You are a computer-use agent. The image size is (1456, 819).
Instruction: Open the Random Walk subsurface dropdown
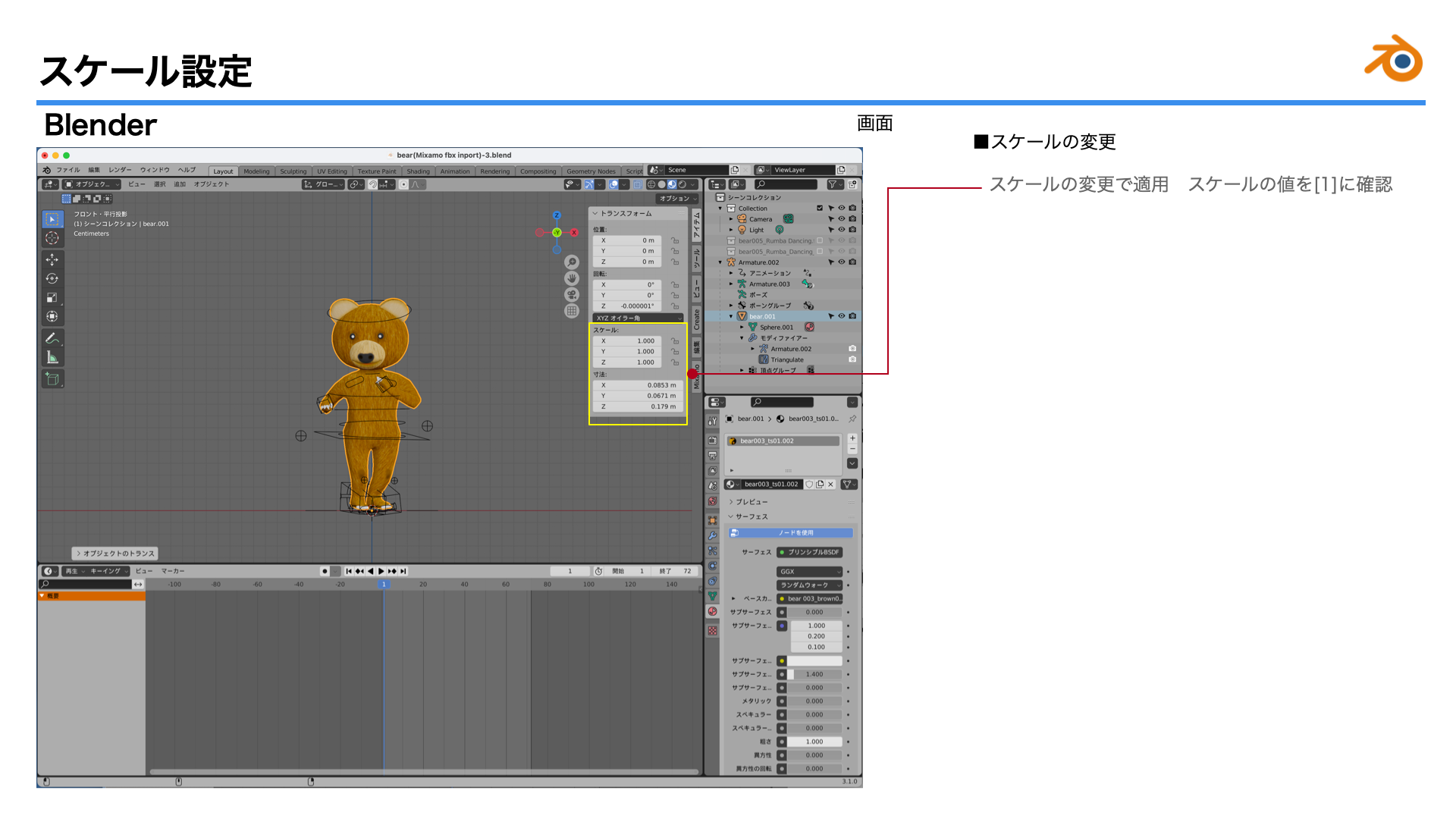click(809, 585)
